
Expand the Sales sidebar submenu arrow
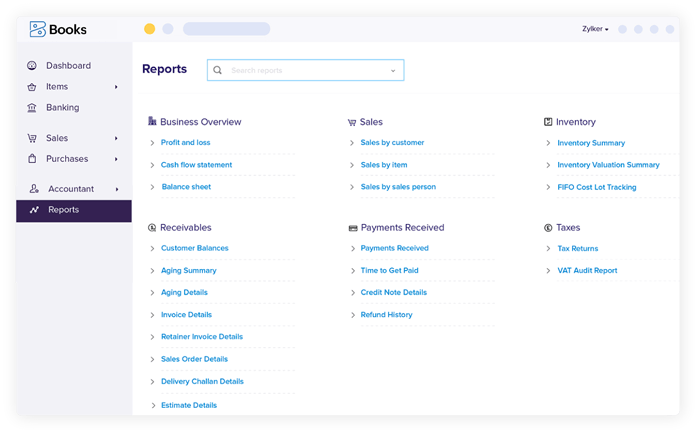(x=116, y=138)
